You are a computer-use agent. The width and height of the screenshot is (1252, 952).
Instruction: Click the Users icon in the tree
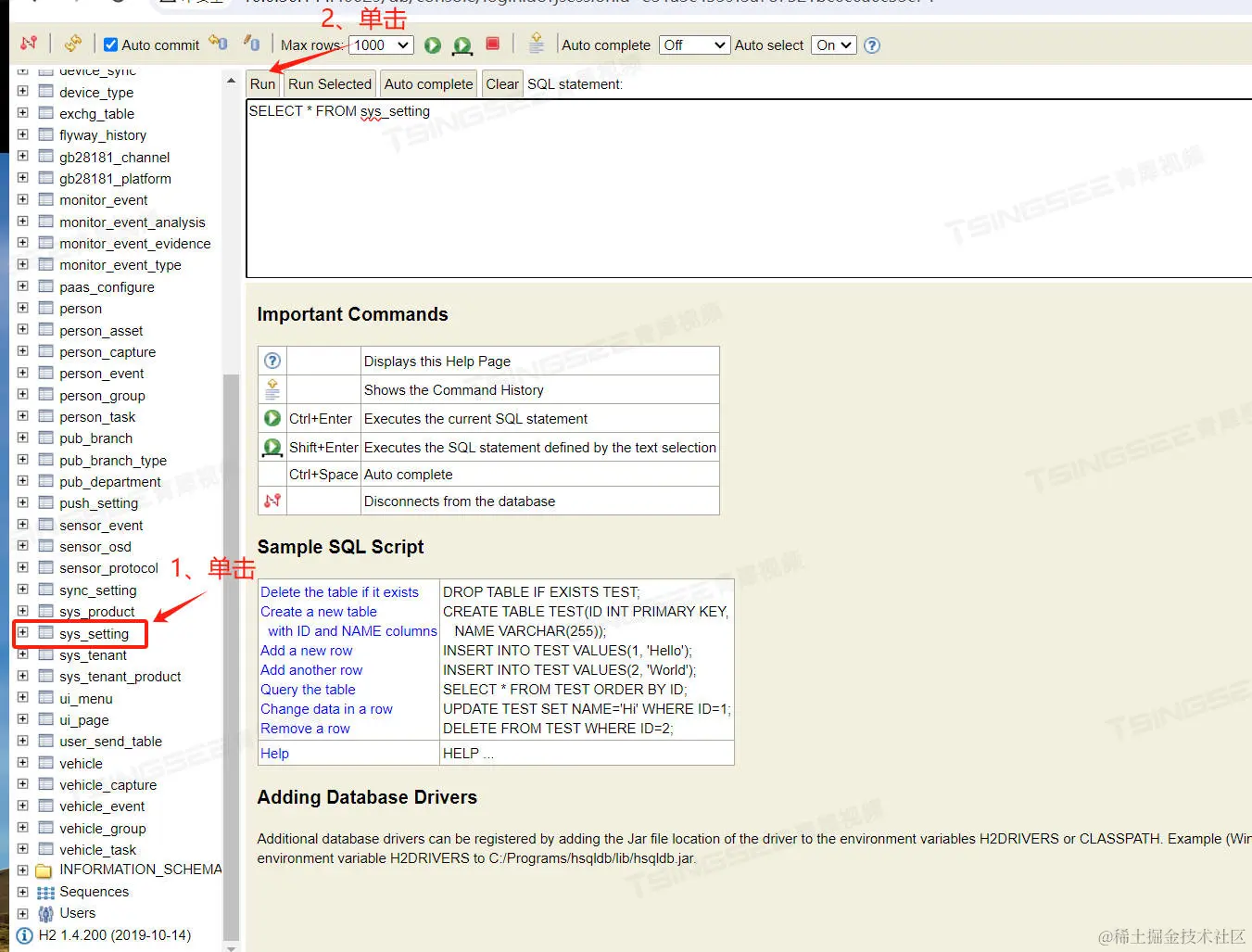(45, 914)
